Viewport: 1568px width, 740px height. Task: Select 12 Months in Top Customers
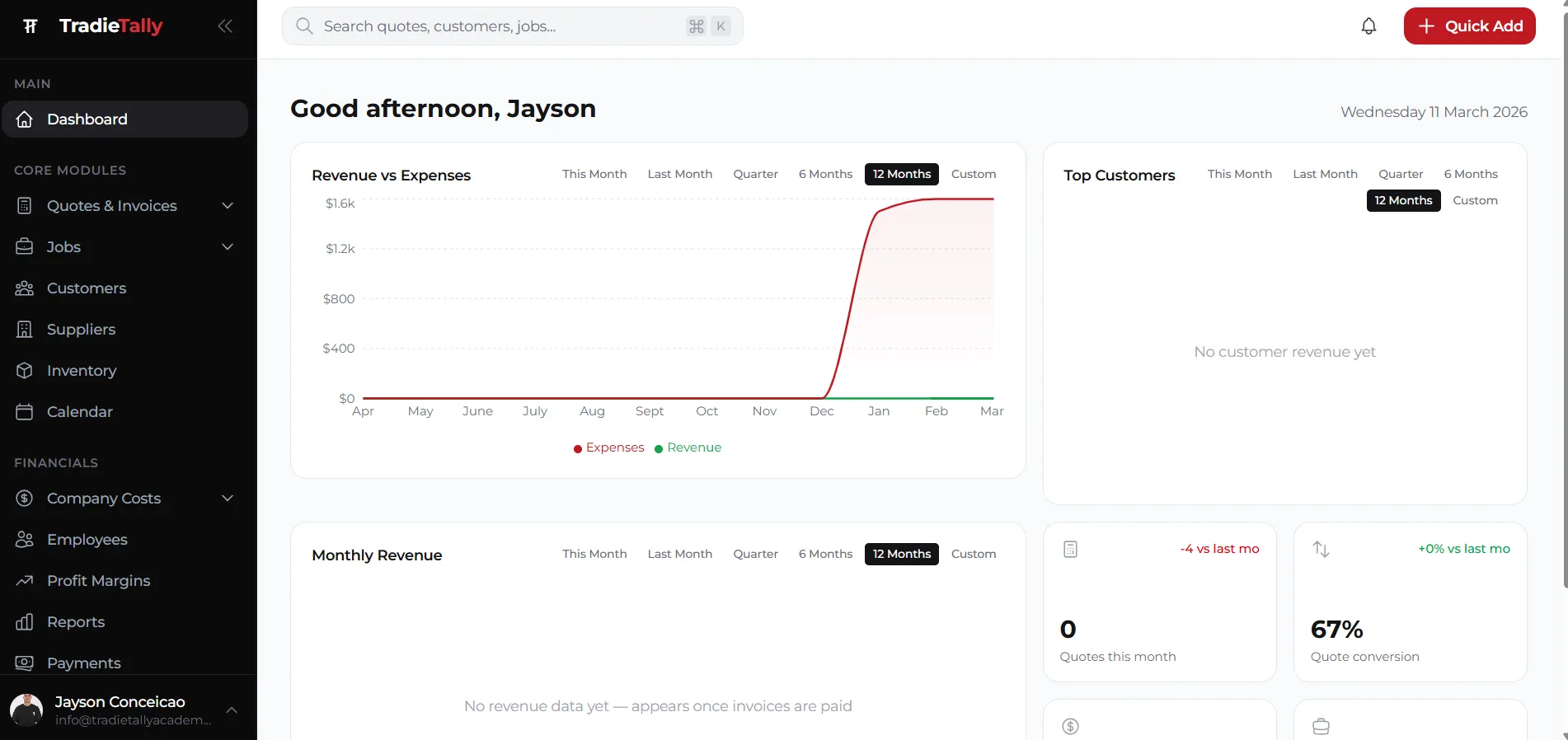1403,200
